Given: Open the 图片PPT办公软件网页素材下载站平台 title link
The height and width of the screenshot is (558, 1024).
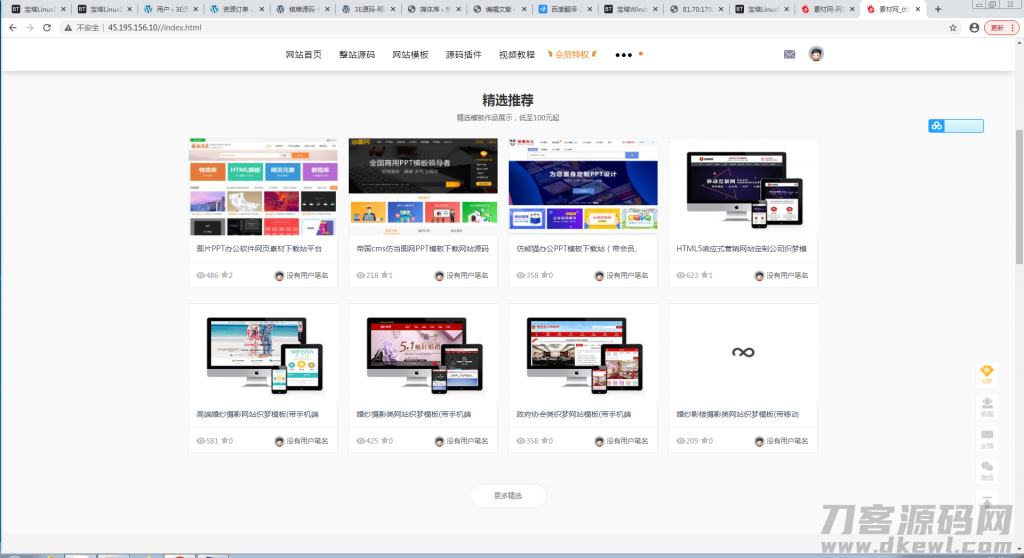Looking at the screenshot, I should pyautogui.click(x=259, y=248).
